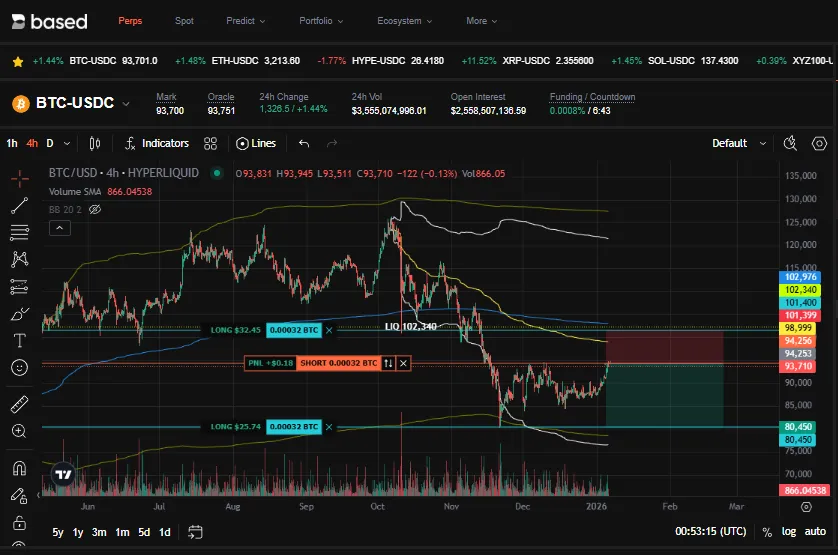
Task: Open the Spot tab
Action: pyautogui.click(x=184, y=21)
